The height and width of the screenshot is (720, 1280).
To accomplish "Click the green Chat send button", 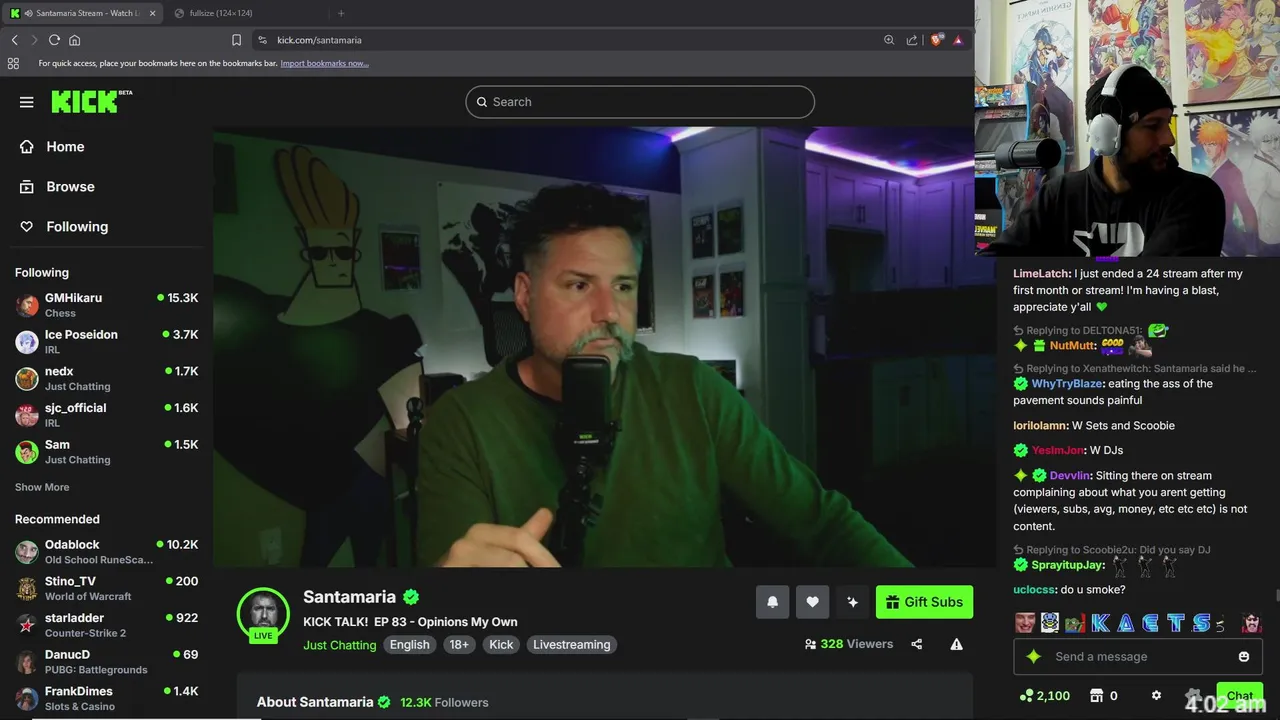I will (x=1240, y=696).
